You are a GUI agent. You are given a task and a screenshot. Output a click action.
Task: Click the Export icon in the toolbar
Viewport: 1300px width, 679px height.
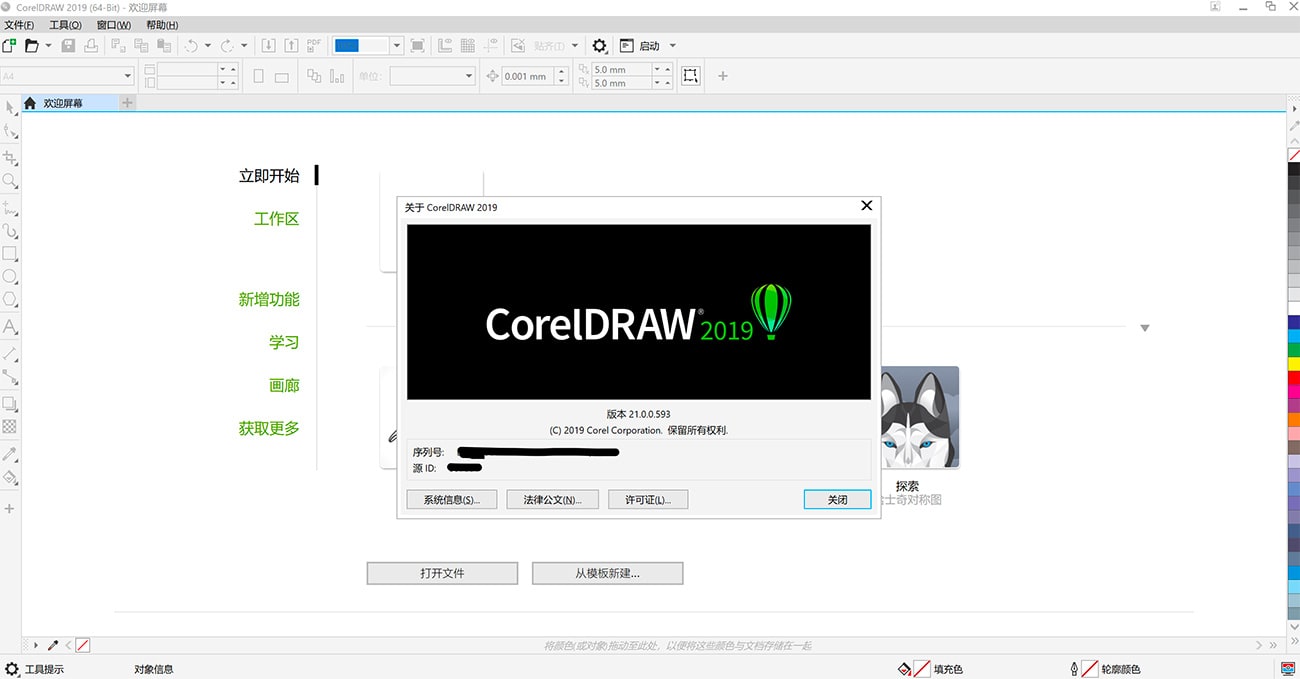click(x=291, y=45)
